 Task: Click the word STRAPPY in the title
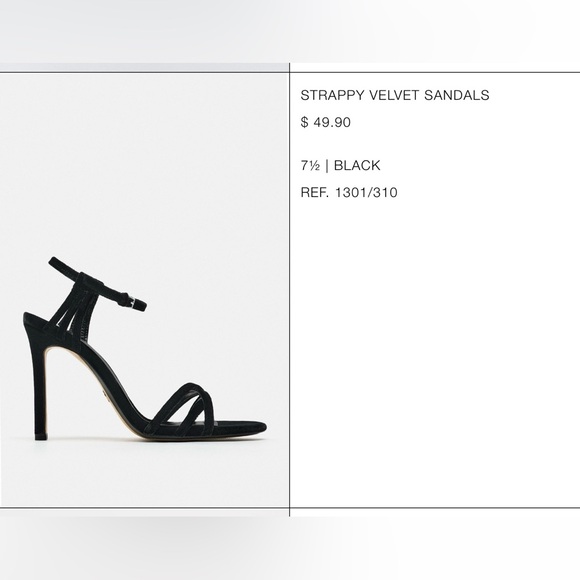click(x=332, y=95)
